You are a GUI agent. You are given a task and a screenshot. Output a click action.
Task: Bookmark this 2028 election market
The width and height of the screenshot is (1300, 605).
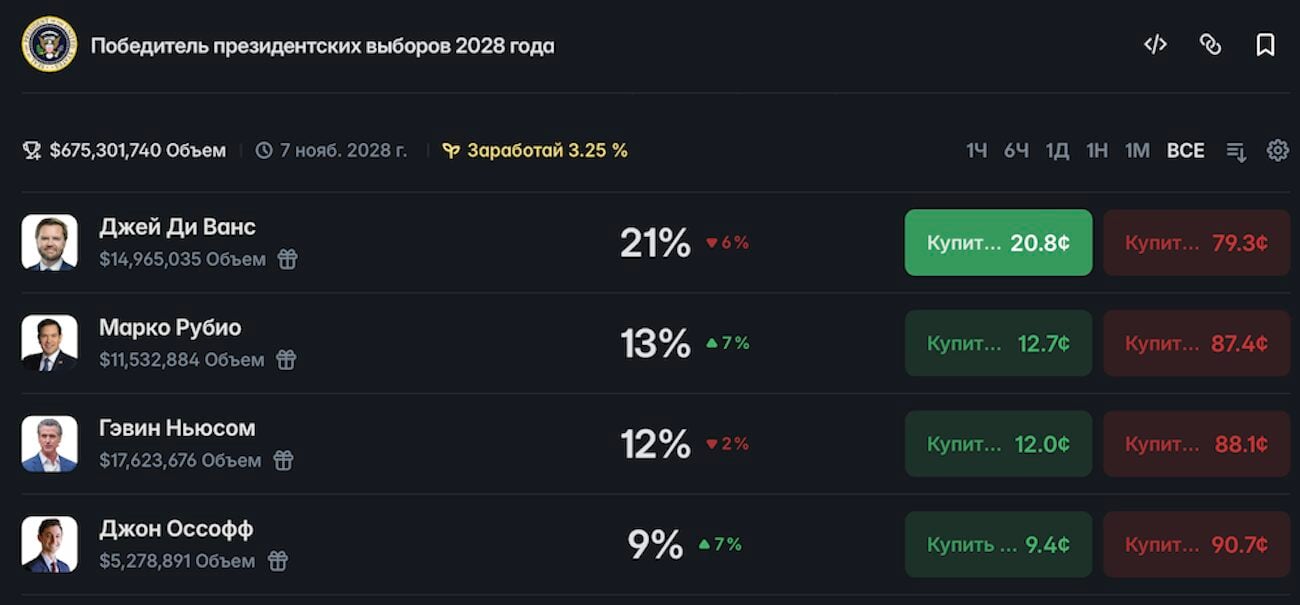(1265, 45)
